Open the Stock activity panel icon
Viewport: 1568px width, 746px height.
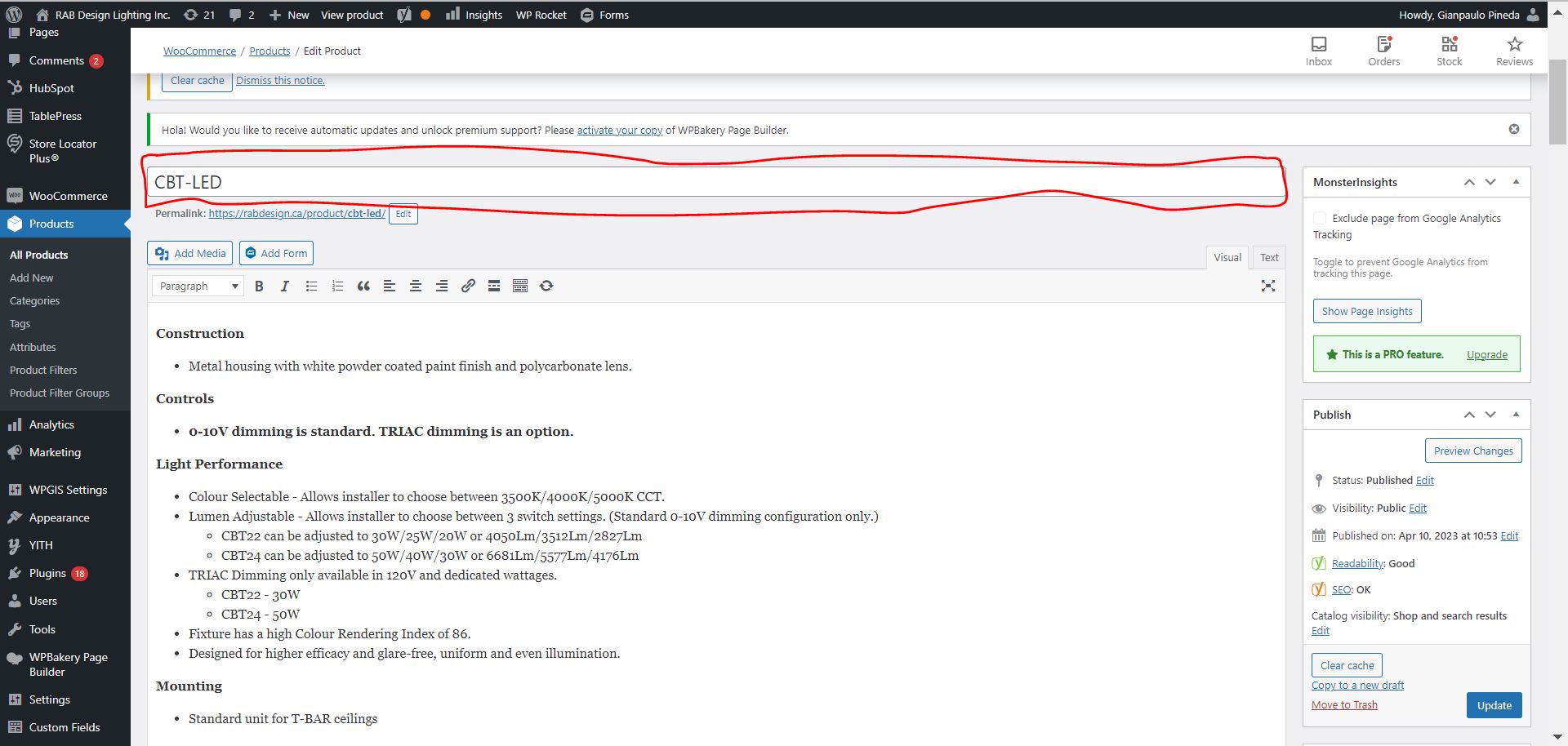(x=1449, y=51)
